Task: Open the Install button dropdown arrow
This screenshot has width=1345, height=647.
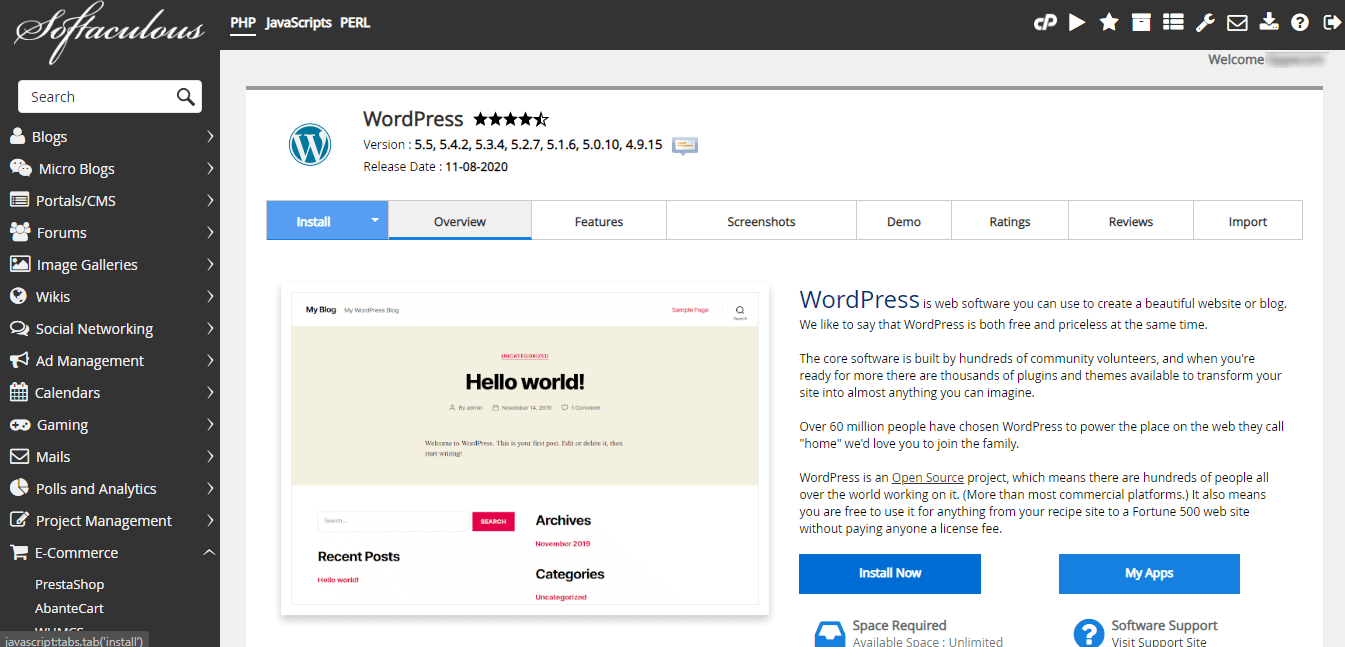Action: (x=375, y=220)
